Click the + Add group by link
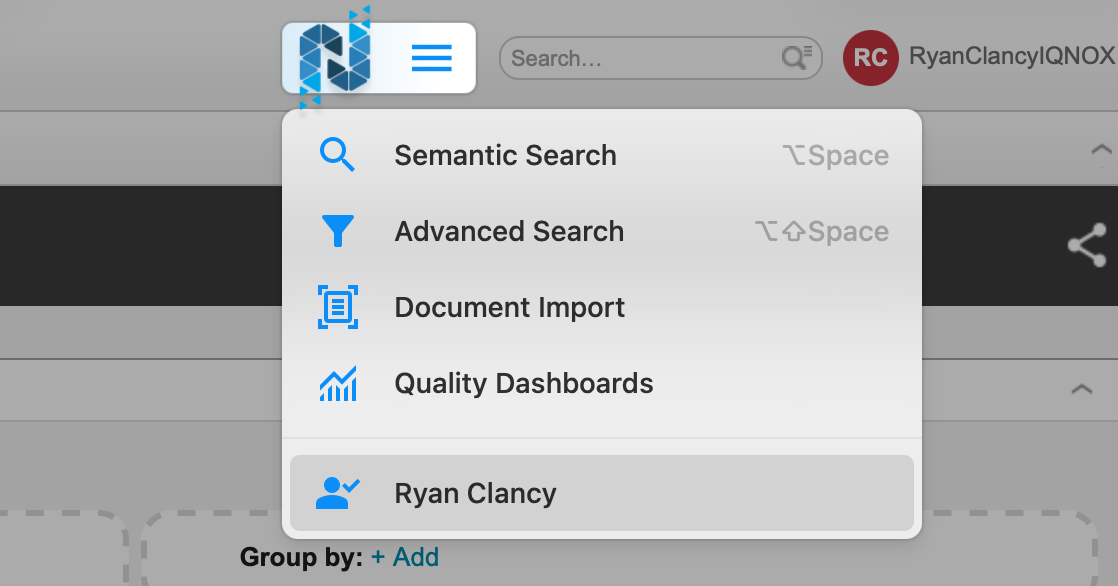The image size is (1118, 586). pyautogui.click(x=404, y=557)
